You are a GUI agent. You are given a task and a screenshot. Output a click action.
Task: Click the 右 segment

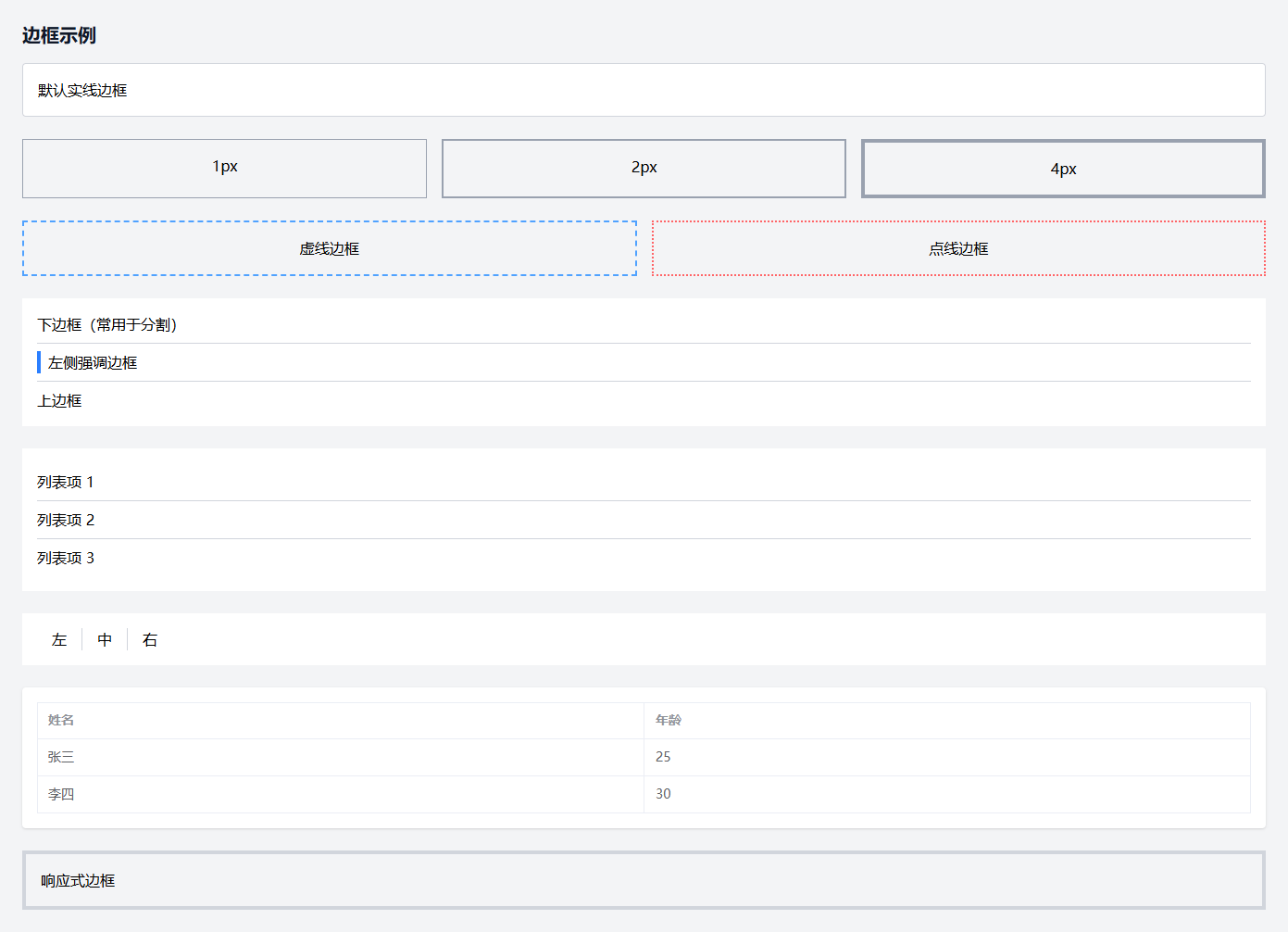pos(150,640)
